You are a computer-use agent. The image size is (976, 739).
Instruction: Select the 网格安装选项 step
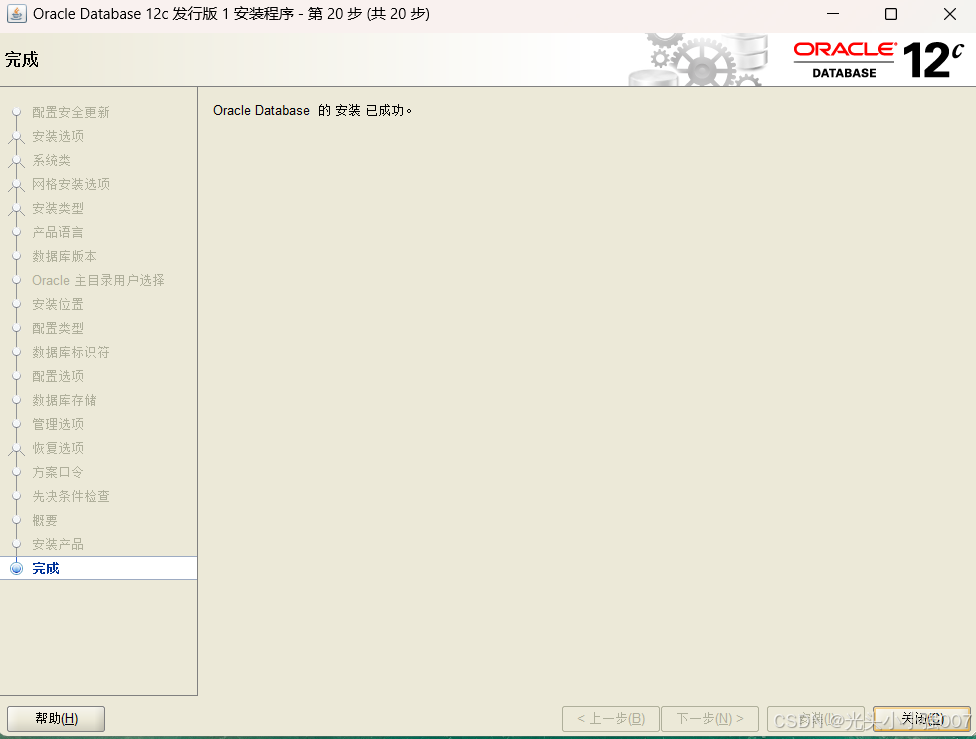tap(71, 184)
